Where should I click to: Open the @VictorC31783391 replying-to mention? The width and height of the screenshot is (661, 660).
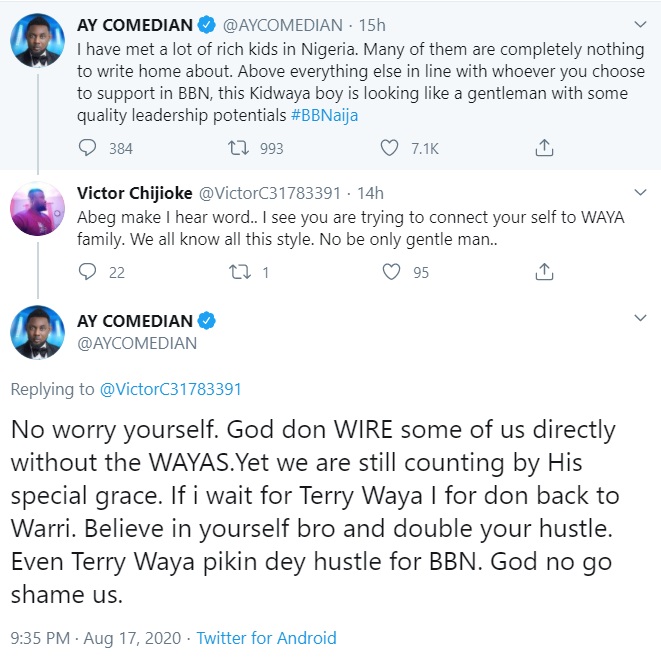(170, 389)
